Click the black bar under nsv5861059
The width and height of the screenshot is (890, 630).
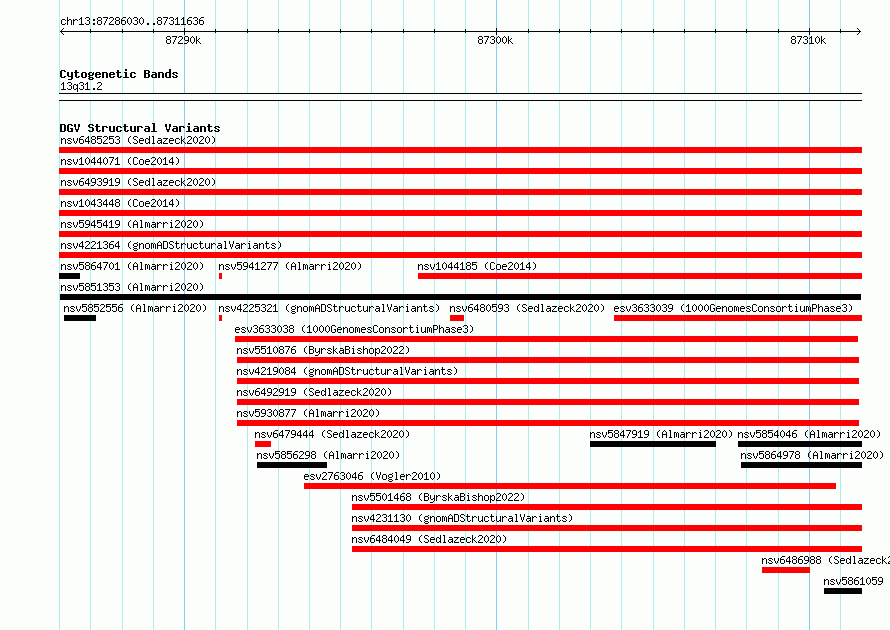pos(843,591)
